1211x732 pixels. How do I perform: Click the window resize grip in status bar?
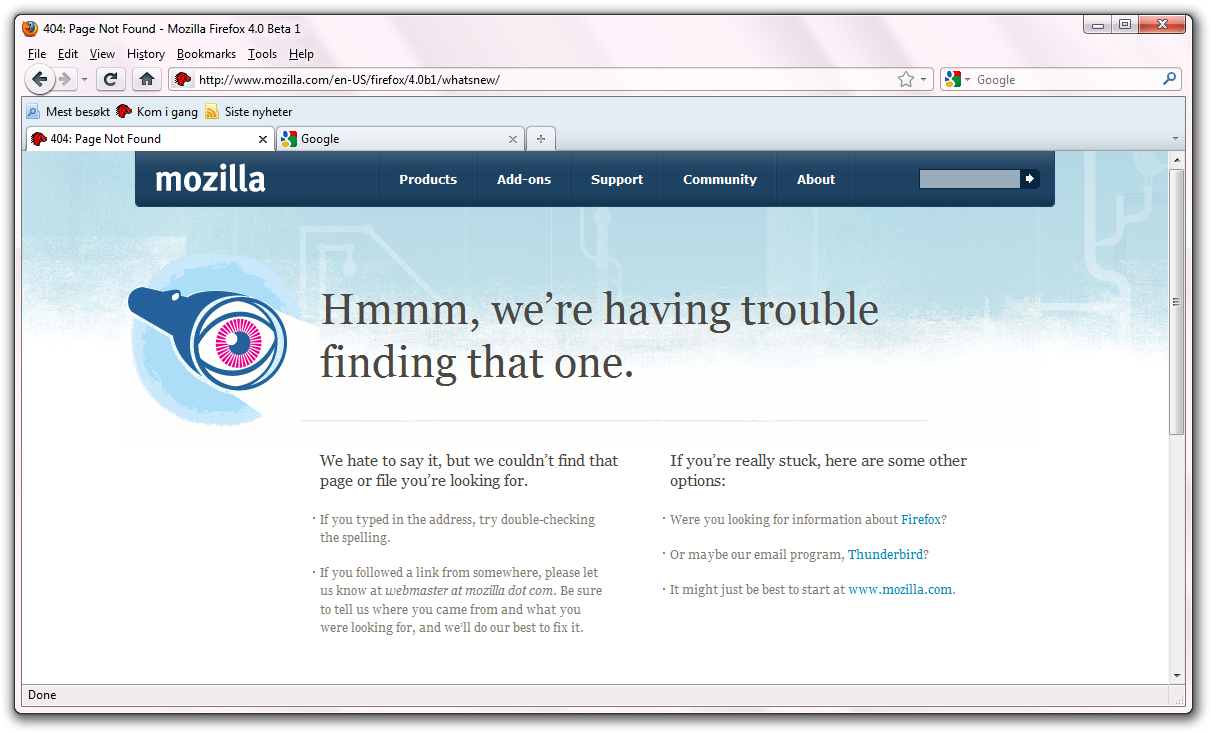[x=1180, y=699]
